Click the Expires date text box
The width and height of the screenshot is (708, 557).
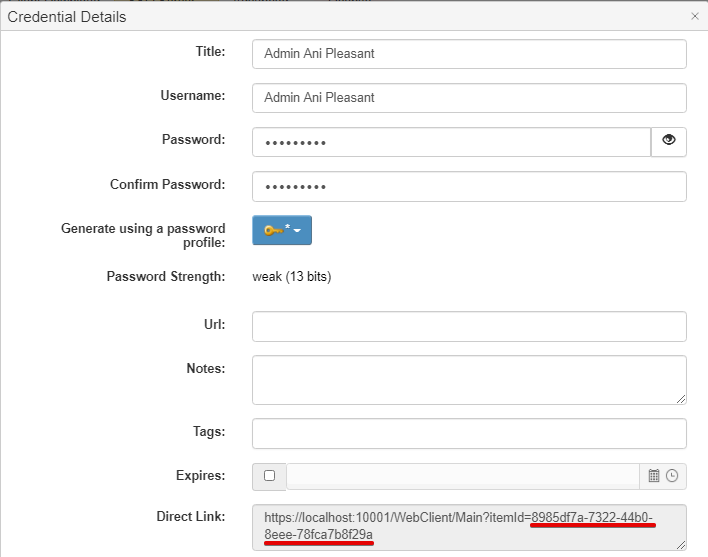[x=462, y=476]
